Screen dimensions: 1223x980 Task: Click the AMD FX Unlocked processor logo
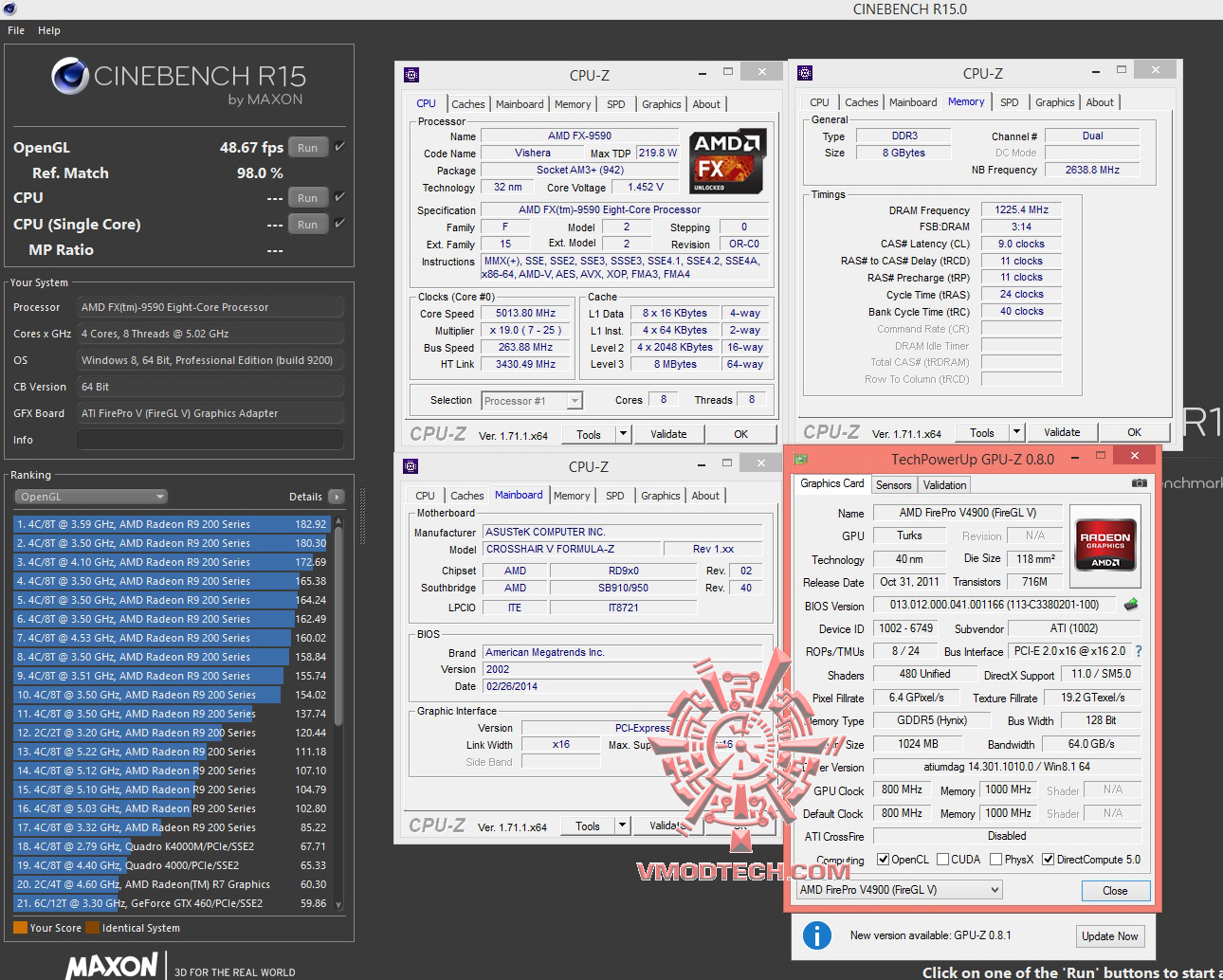(727, 161)
